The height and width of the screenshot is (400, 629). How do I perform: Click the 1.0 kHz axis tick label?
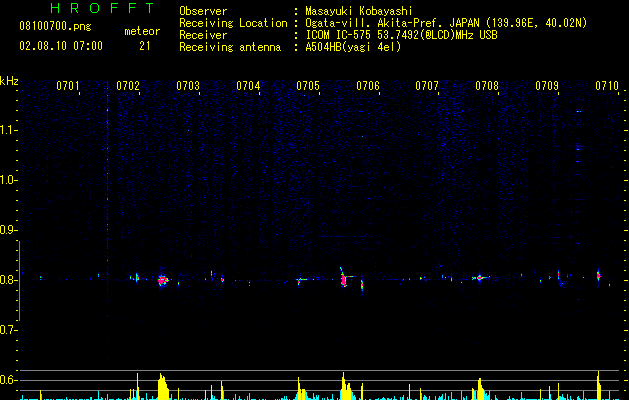point(7,180)
